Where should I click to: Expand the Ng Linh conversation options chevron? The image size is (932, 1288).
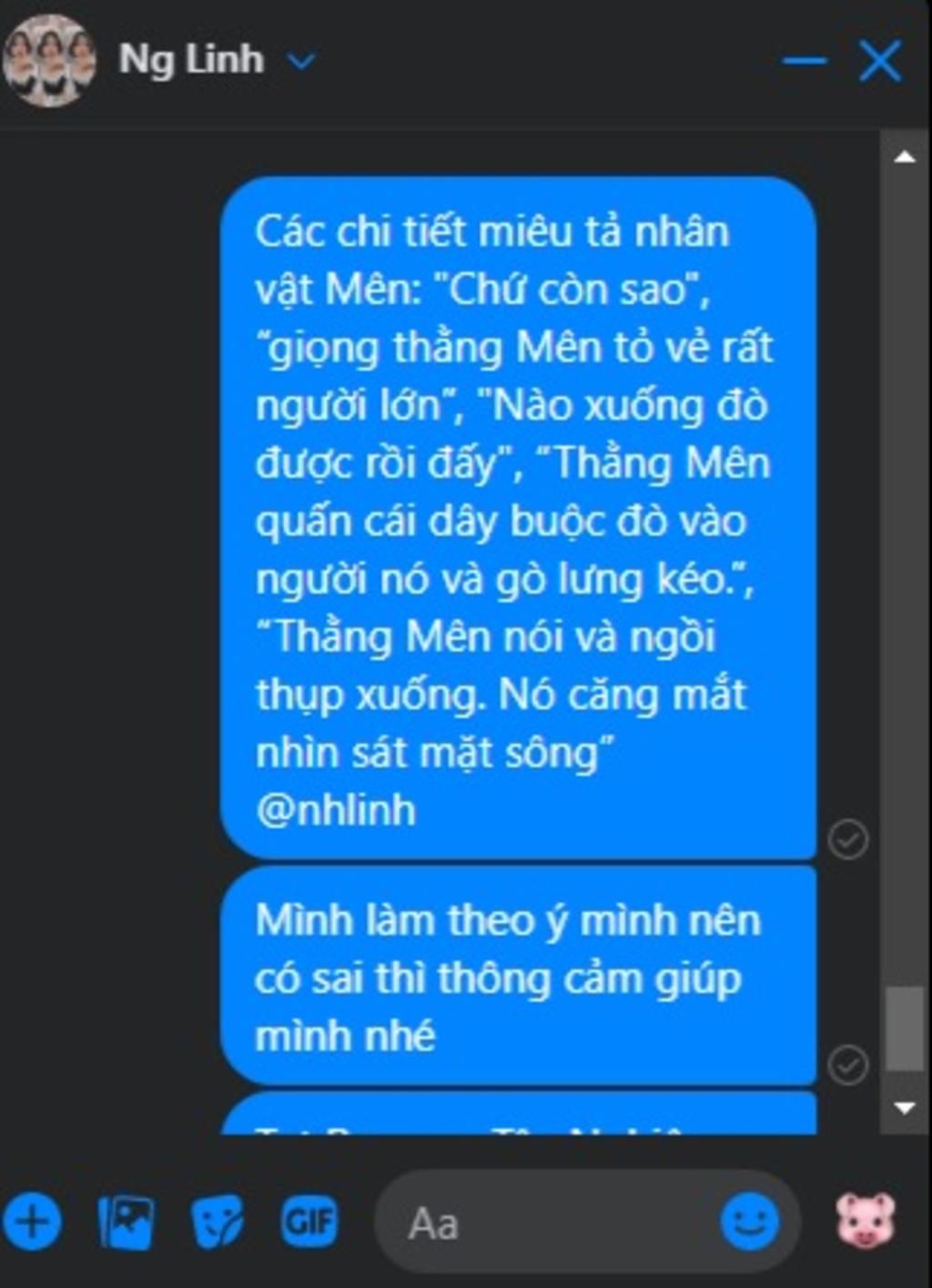[x=300, y=61]
